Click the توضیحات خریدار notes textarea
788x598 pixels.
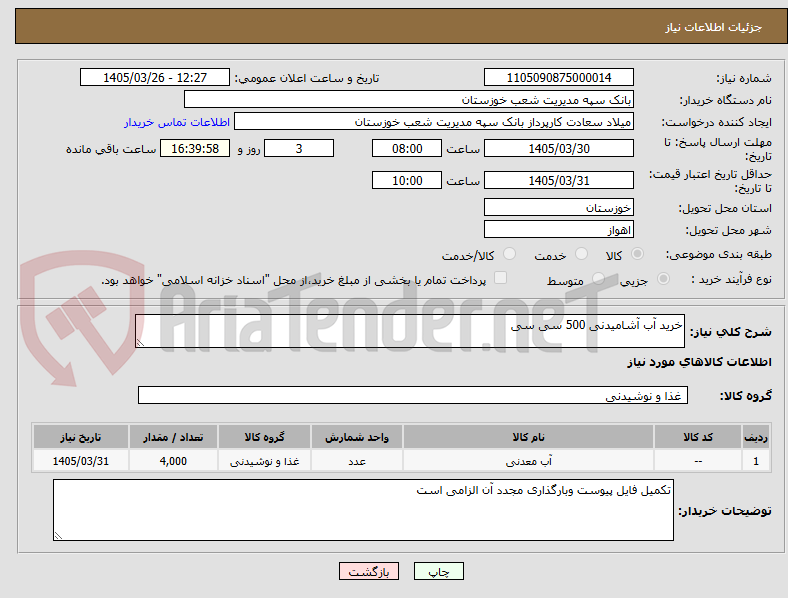[x=363, y=510]
